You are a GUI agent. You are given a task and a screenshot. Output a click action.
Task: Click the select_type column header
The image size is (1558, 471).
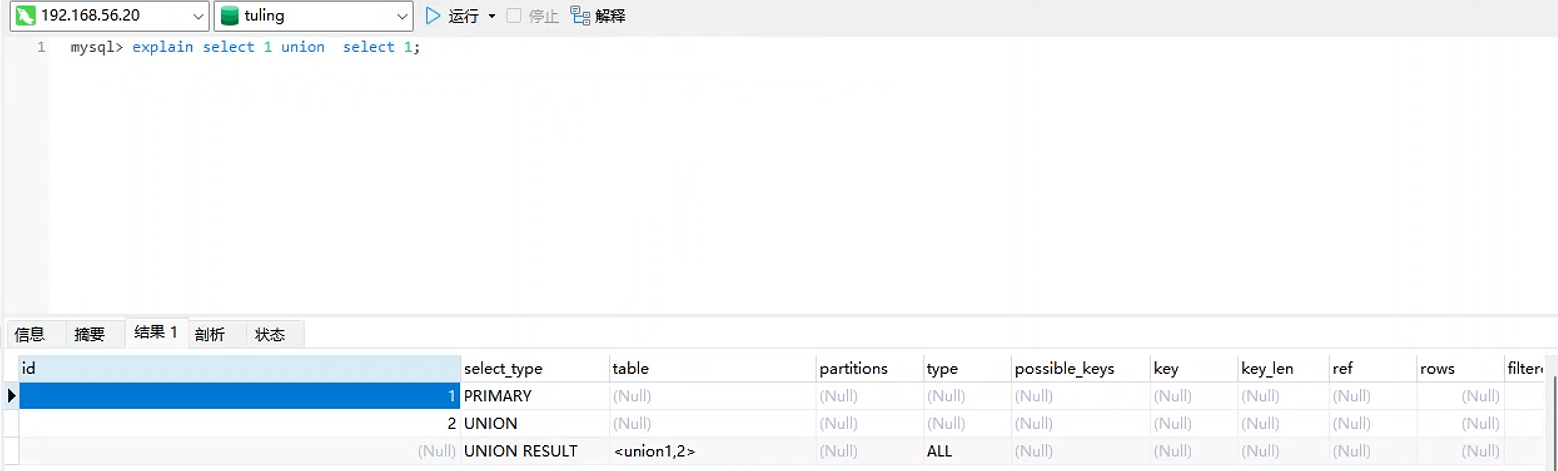coord(504,369)
